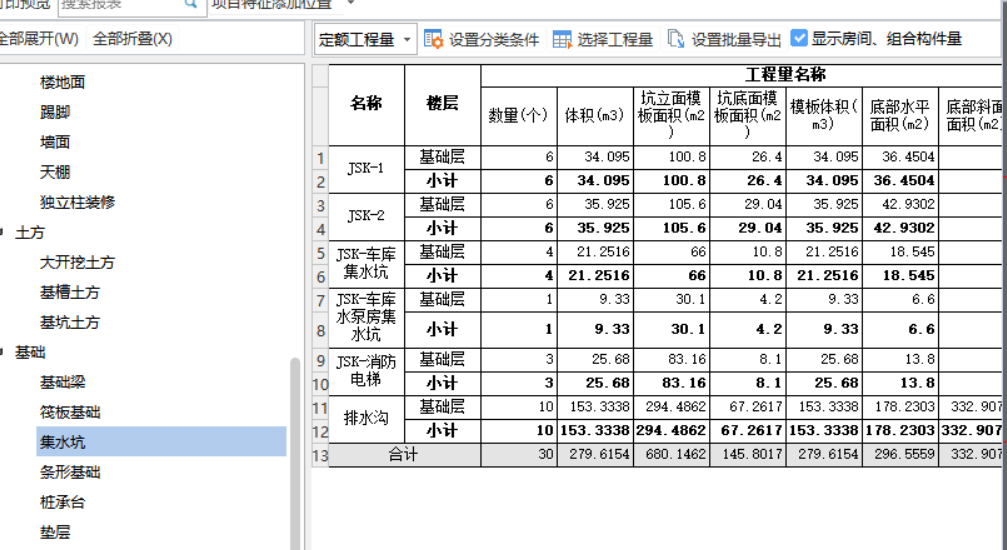The width and height of the screenshot is (1007, 550).
Task: Click 全部折叠(X) button
Action: point(132,39)
